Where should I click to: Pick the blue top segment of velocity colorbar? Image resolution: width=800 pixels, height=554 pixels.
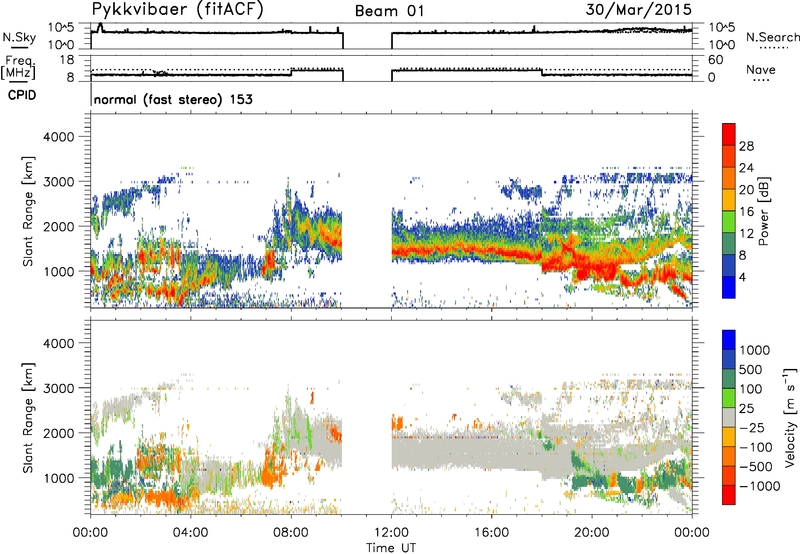pos(729,340)
